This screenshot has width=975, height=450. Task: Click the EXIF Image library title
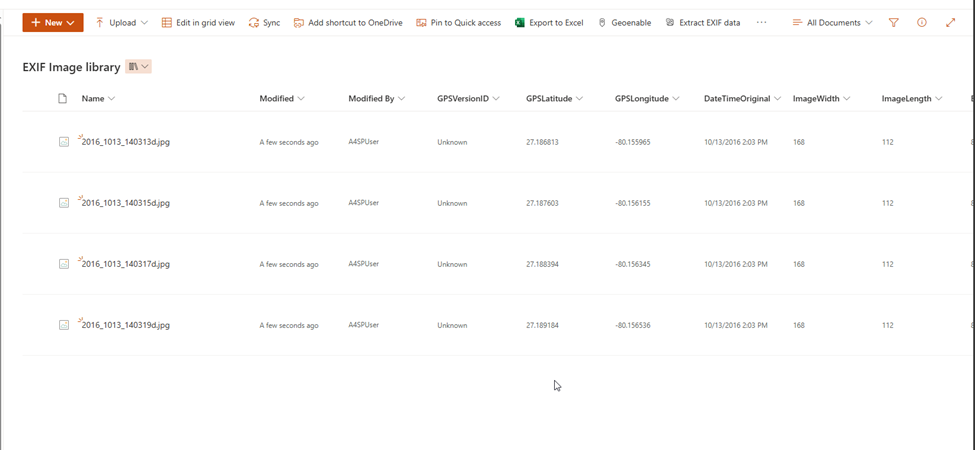71,67
